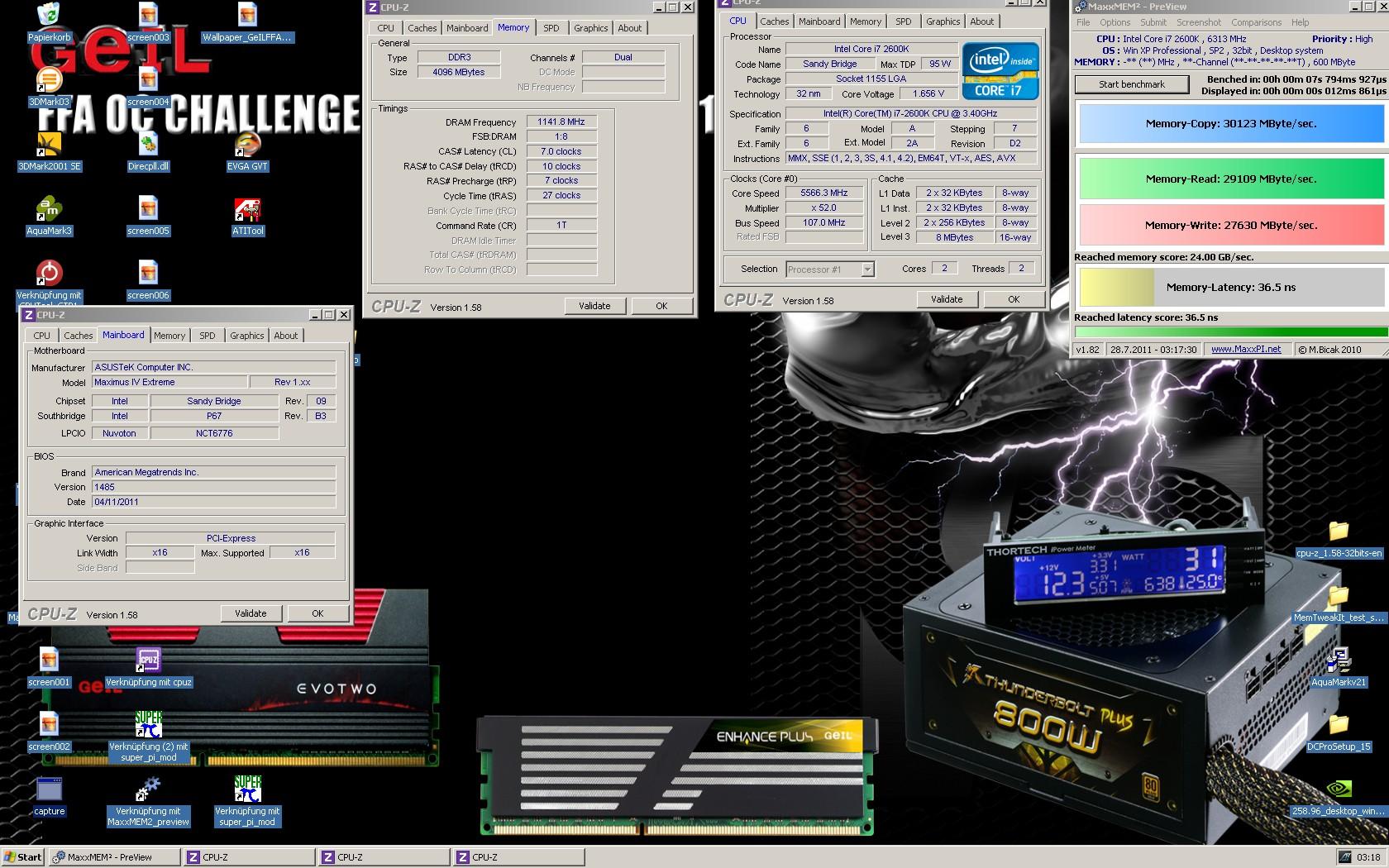Viewport: 1389px width, 868px height.
Task: Launch the AquaMark3 shortcut
Action: point(49,209)
